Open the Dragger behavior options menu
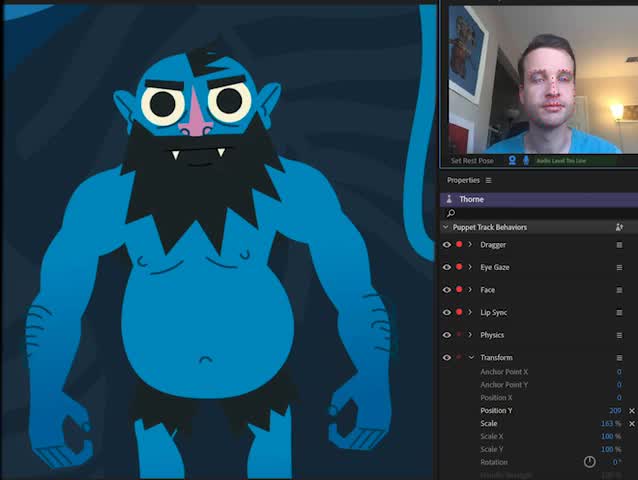Screen dimensions: 638x480 619,245
